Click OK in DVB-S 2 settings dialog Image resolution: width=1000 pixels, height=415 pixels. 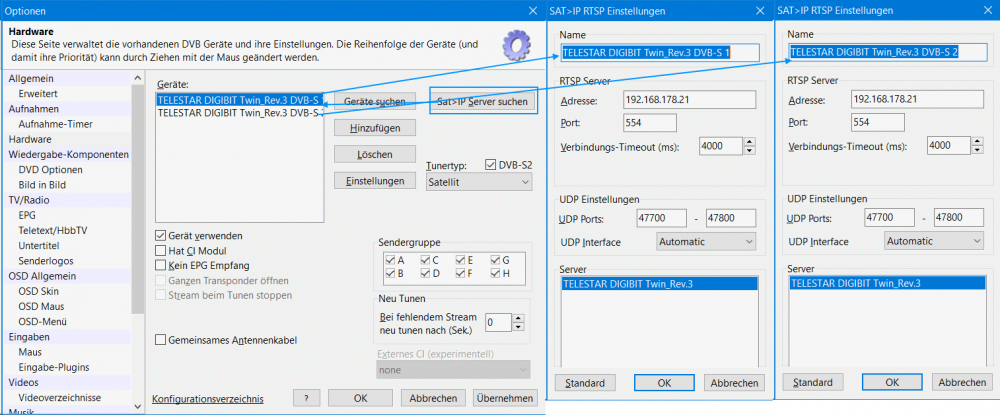[x=892, y=382]
